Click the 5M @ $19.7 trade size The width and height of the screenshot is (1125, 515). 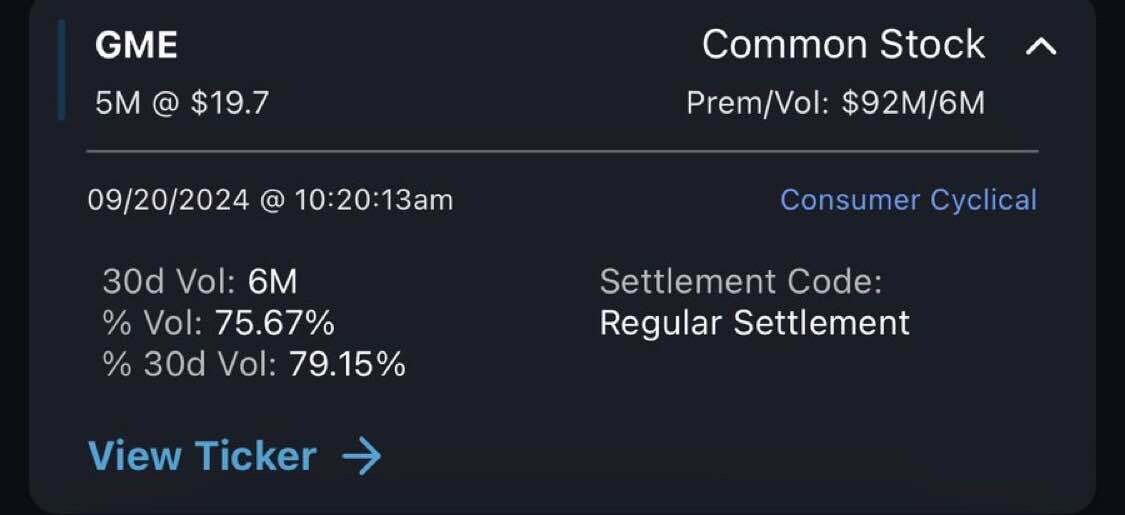(x=182, y=103)
